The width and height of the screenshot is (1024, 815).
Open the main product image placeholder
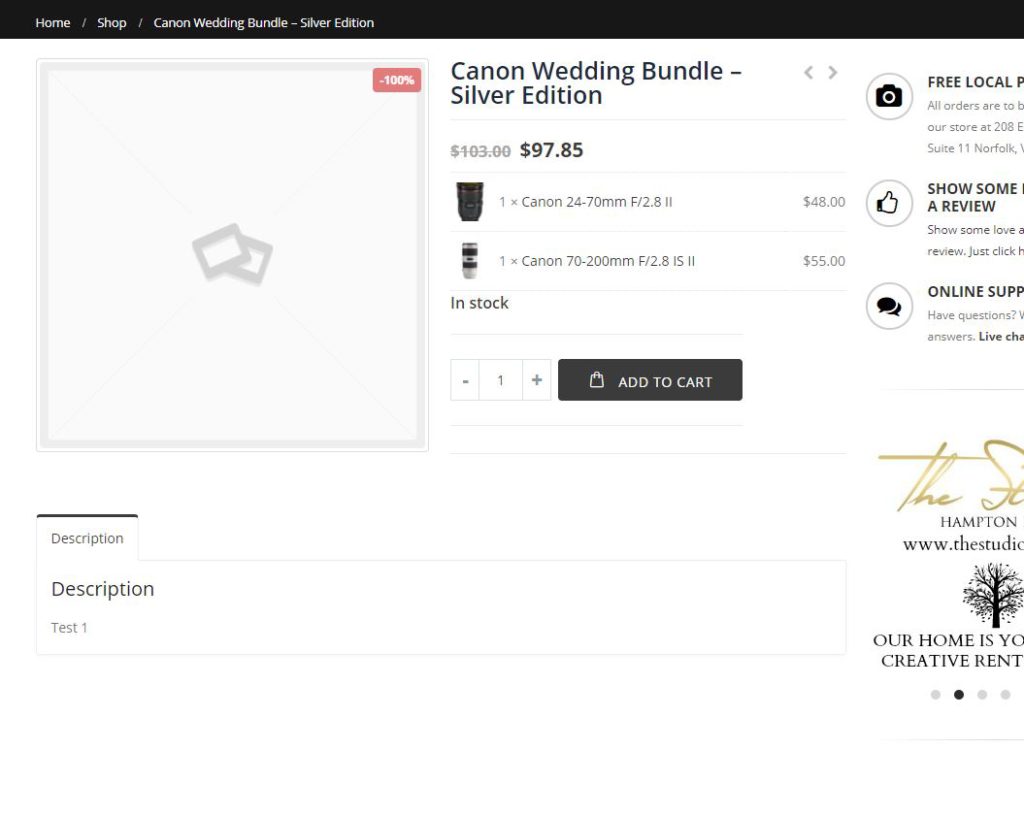232,255
